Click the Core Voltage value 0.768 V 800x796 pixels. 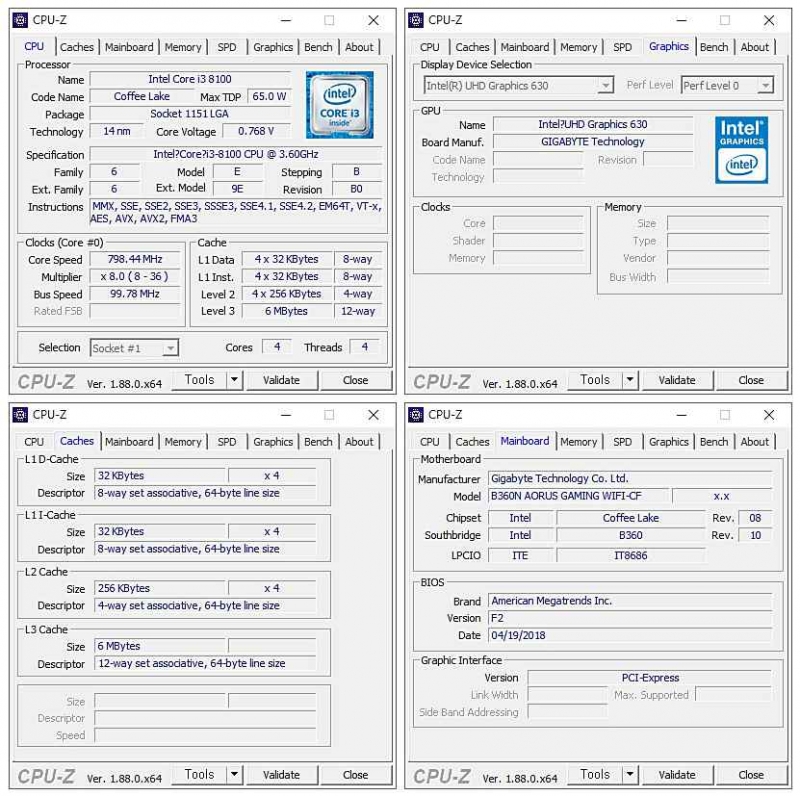257,131
